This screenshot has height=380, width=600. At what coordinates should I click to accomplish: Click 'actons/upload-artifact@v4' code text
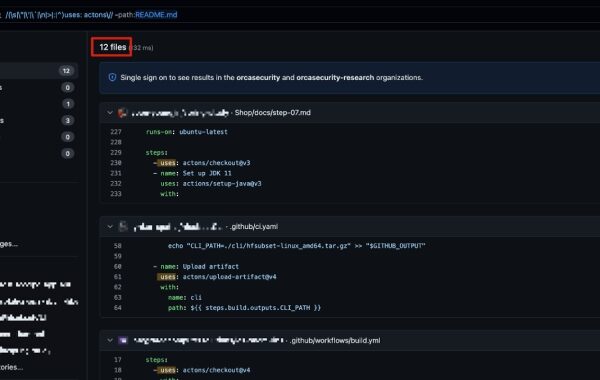pos(230,277)
